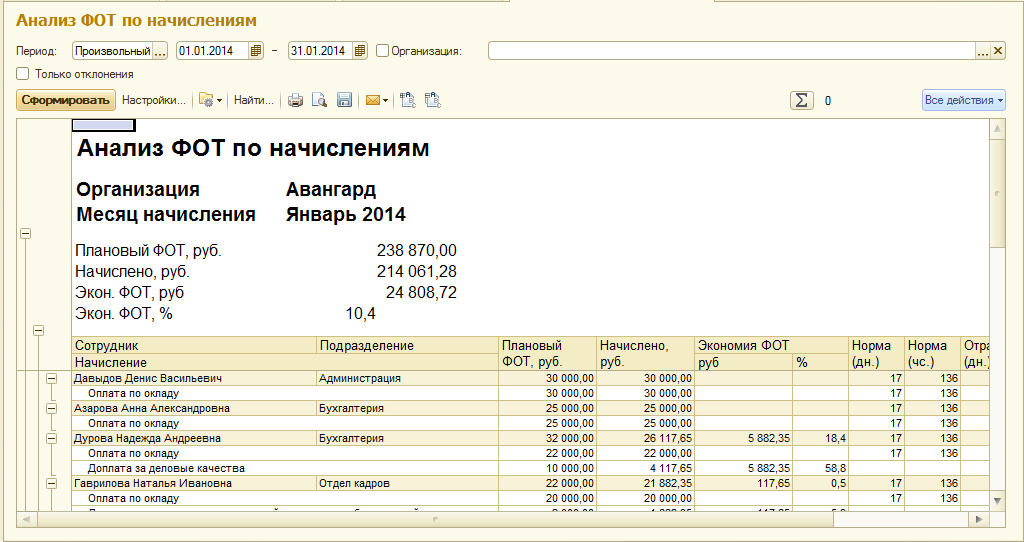Select value 4 117,65 accrued cell
The width and height of the screenshot is (1024, 542).
646,468
